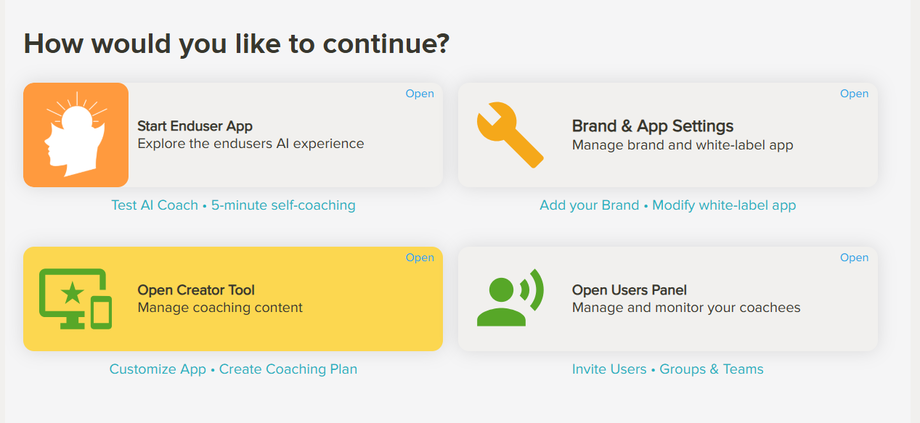Click the orange head AI coach icon
Screen dimensions: 920x423
click(76, 135)
